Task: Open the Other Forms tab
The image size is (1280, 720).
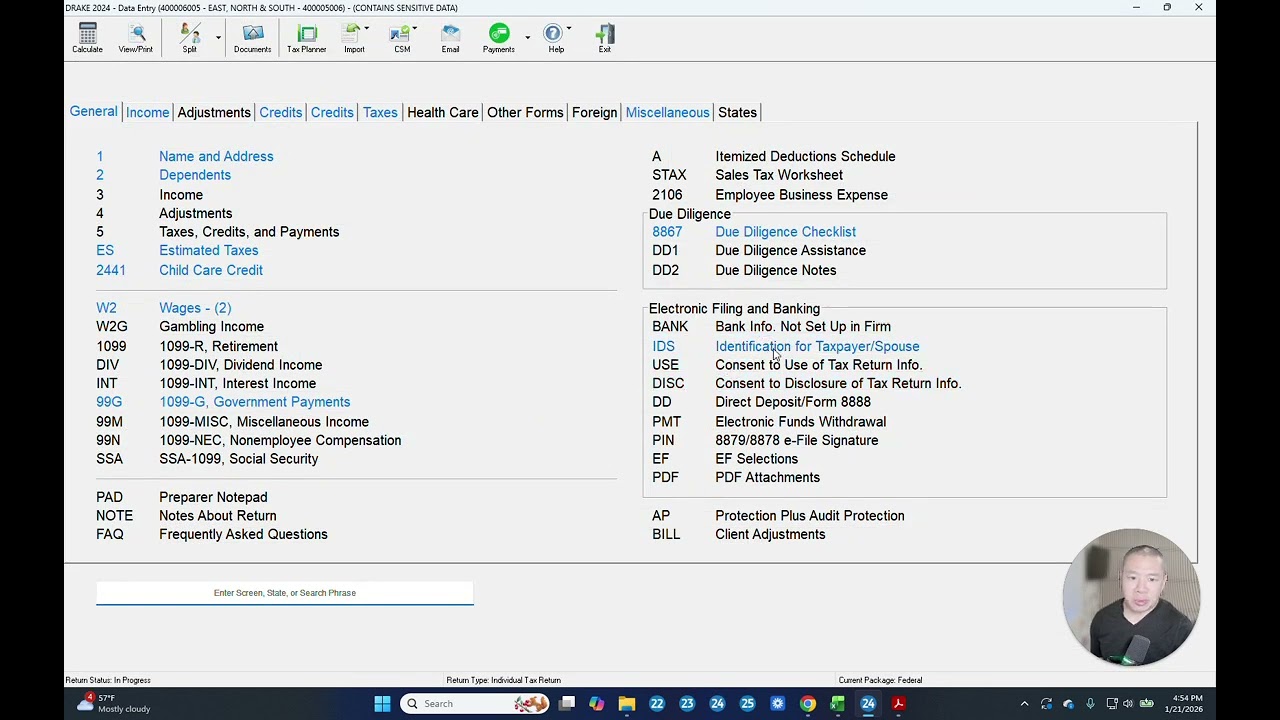Action: coord(525,113)
